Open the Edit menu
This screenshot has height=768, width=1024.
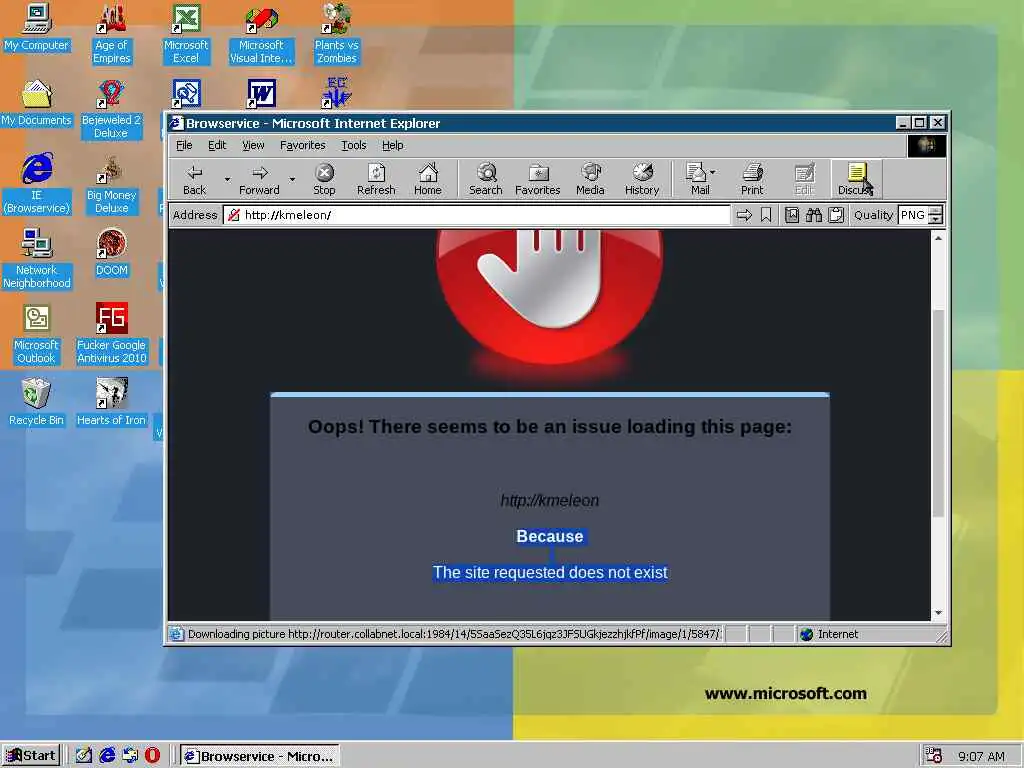click(x=217, y=146)
